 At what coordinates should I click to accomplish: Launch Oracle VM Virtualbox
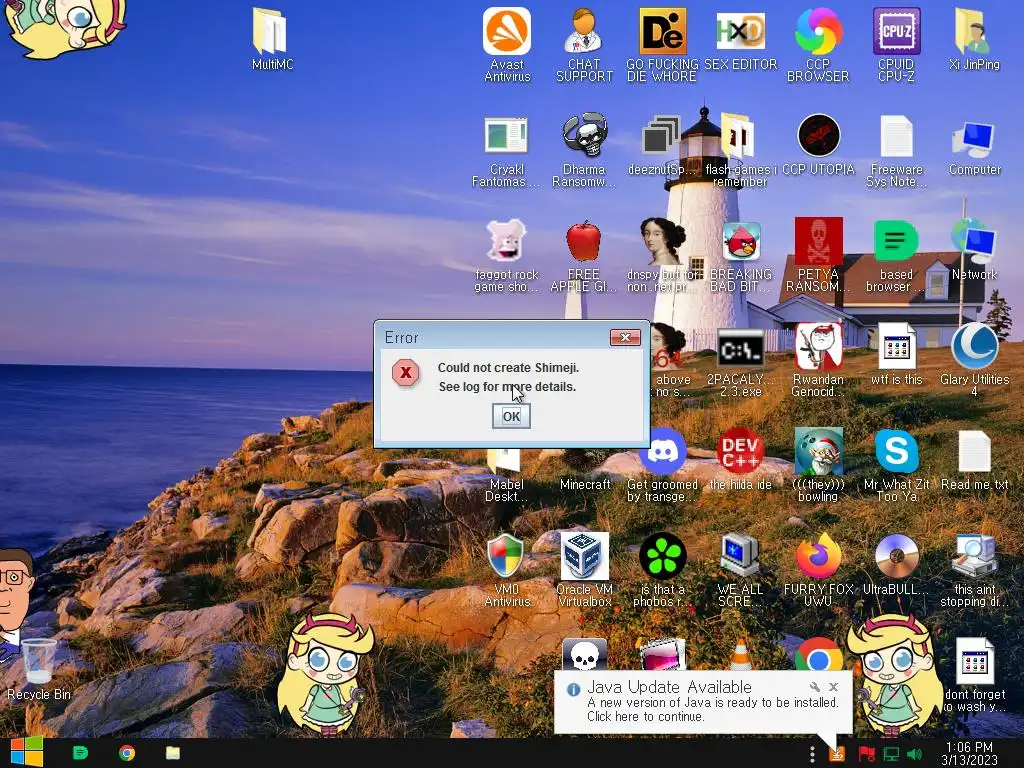click(584, 571)
